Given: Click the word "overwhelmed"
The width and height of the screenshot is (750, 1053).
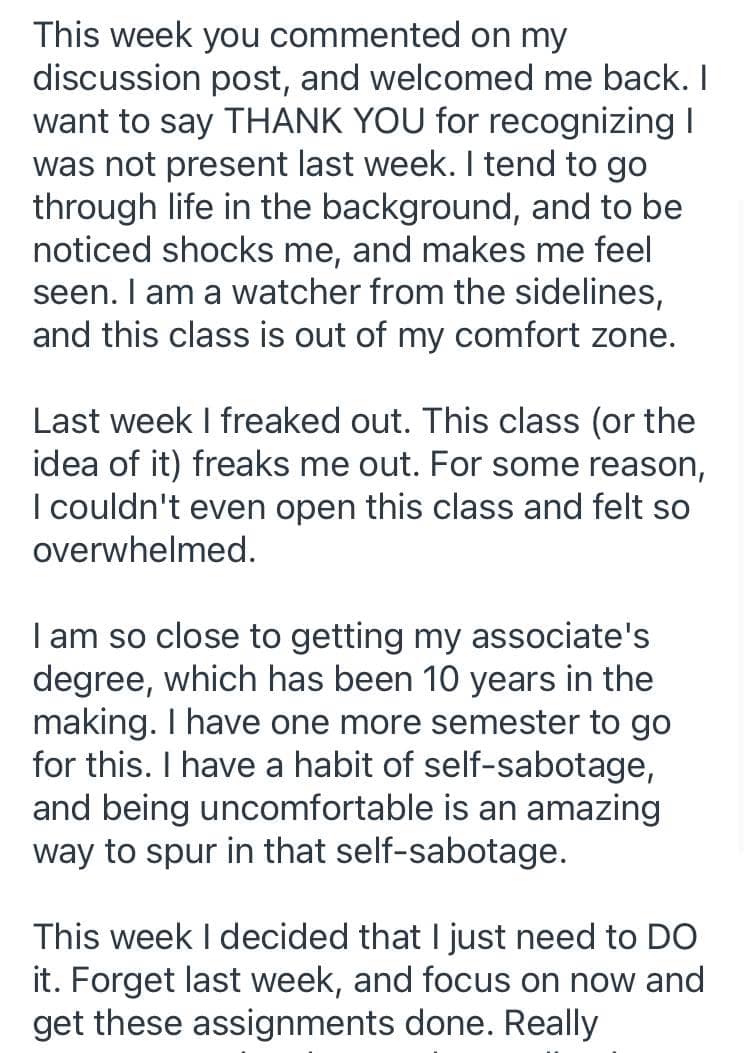Looking at the screenshot, I should pos(144,550).
